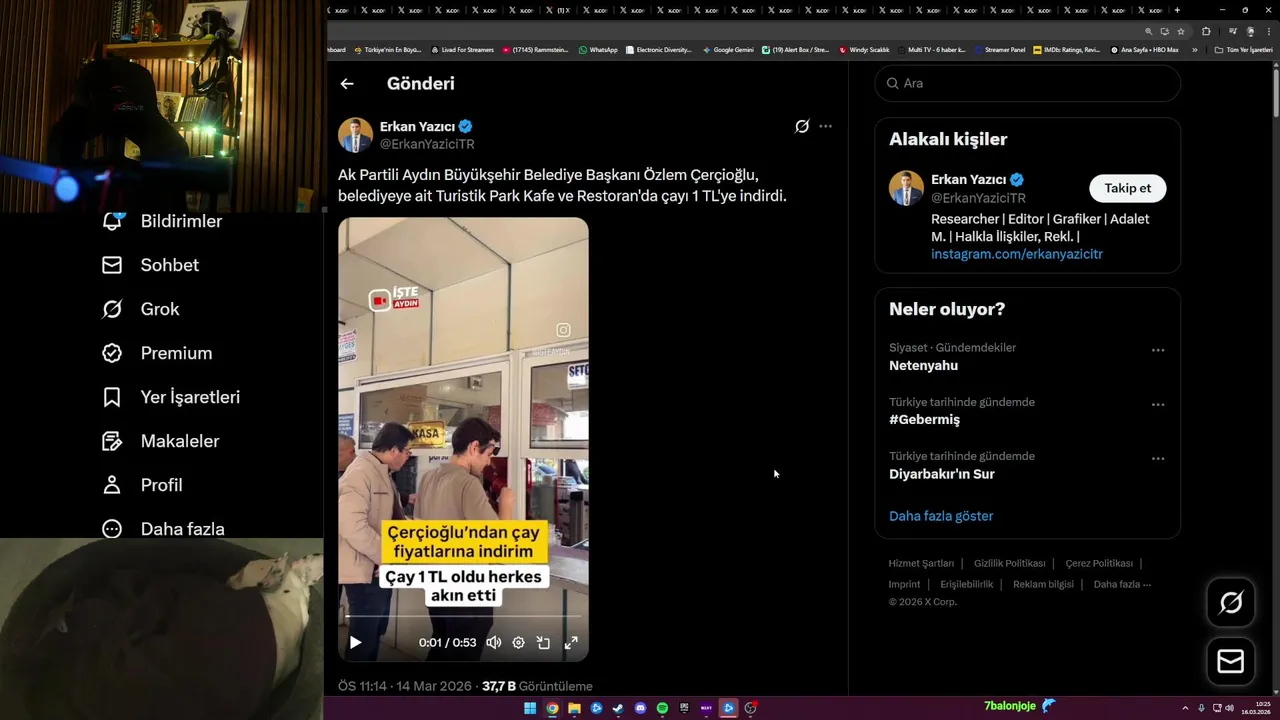
Task: Show more bookmarks with the chevron
Action: [x=1194, y=49]
